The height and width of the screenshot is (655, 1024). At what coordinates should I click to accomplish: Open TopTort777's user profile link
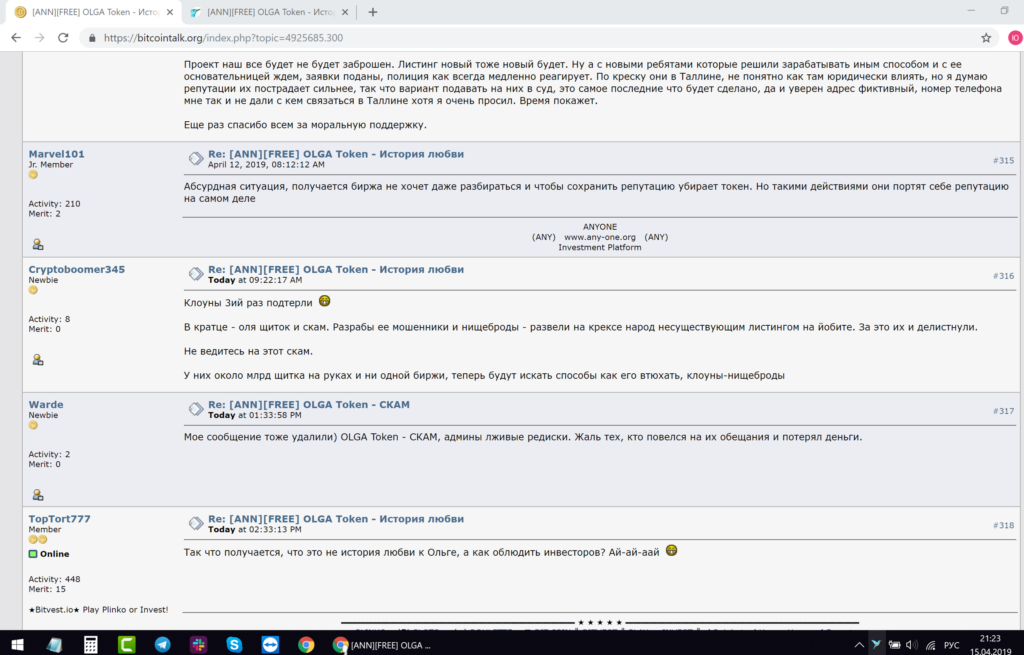point(59,519)
